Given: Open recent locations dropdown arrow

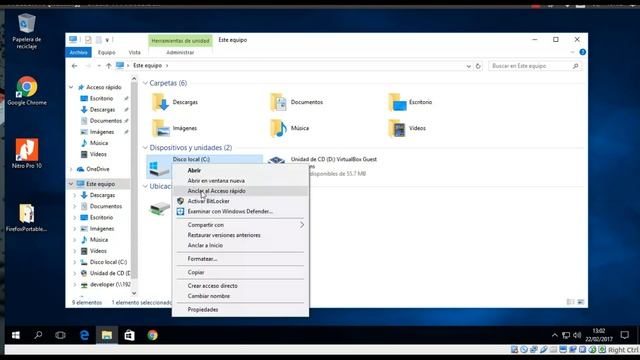Looking at the screenshot, I should click(x=98, y=66).
